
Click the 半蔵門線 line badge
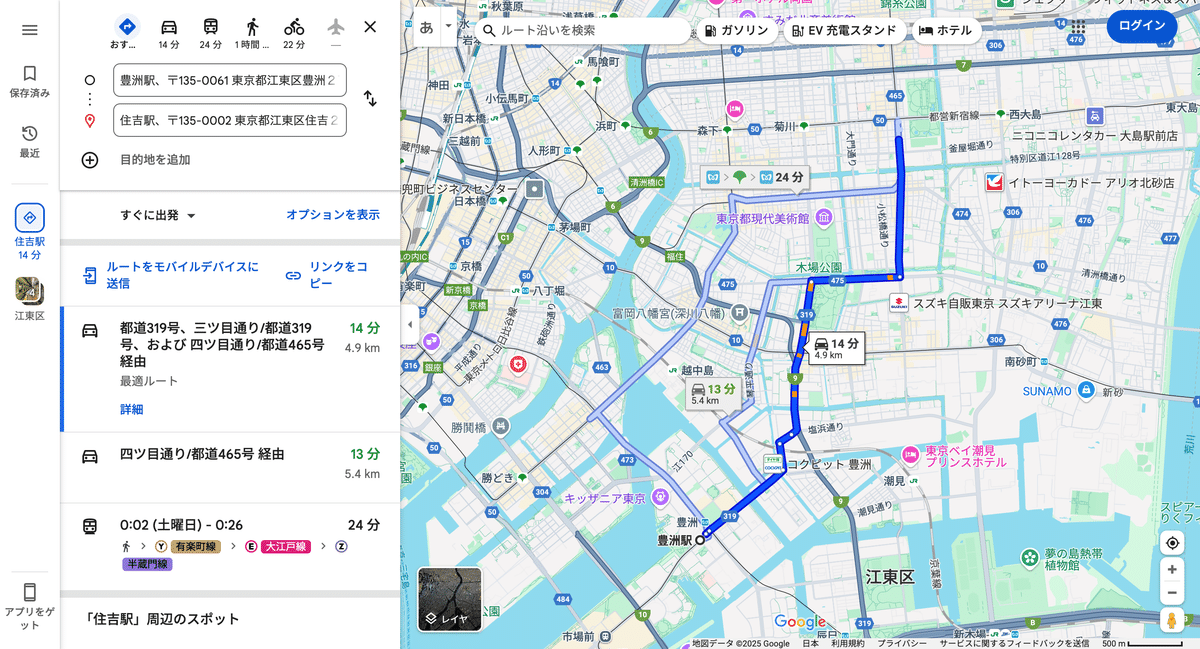[x=148, y=564]
